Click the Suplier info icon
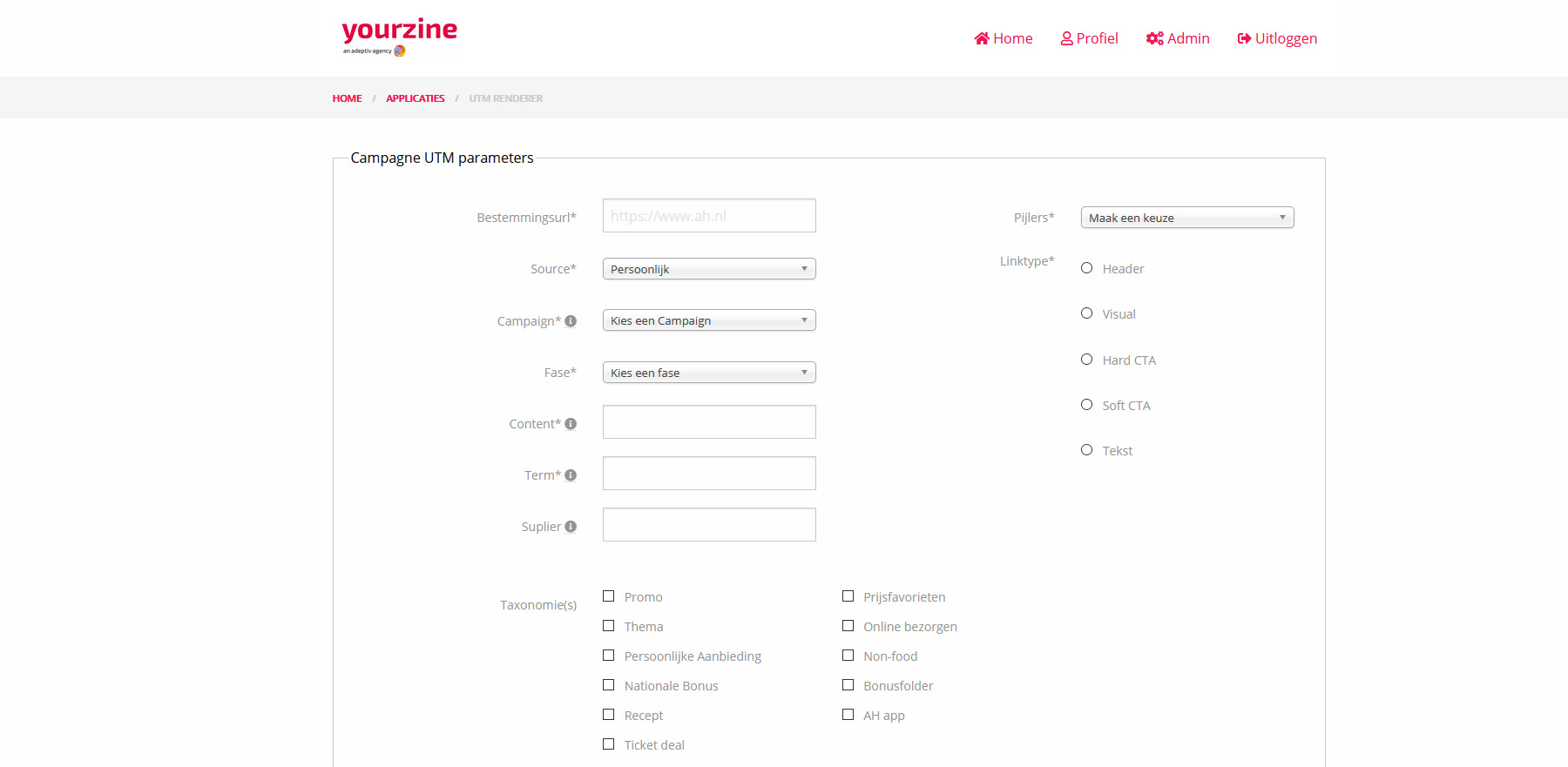 (x=571, y=527)
